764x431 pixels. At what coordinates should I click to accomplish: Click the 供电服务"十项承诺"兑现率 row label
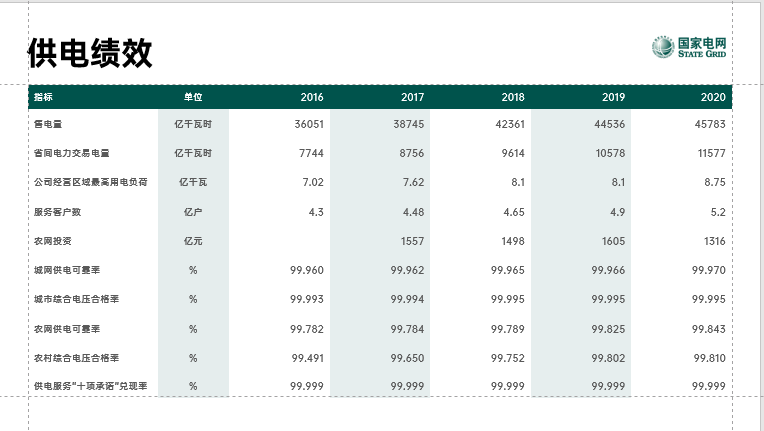tap(91, 386)
